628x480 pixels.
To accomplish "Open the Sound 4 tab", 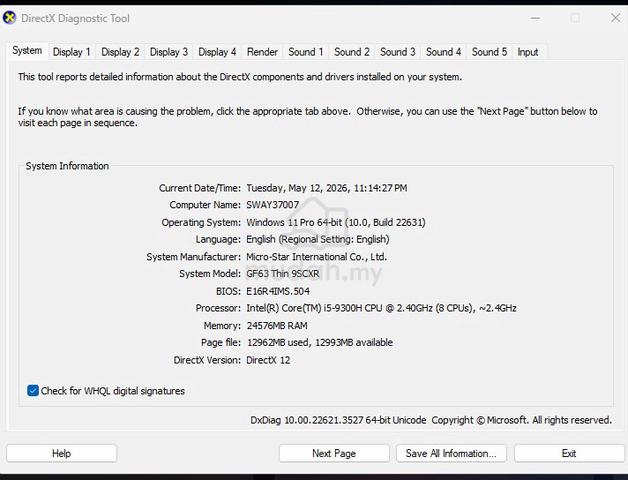I will 443,52.
